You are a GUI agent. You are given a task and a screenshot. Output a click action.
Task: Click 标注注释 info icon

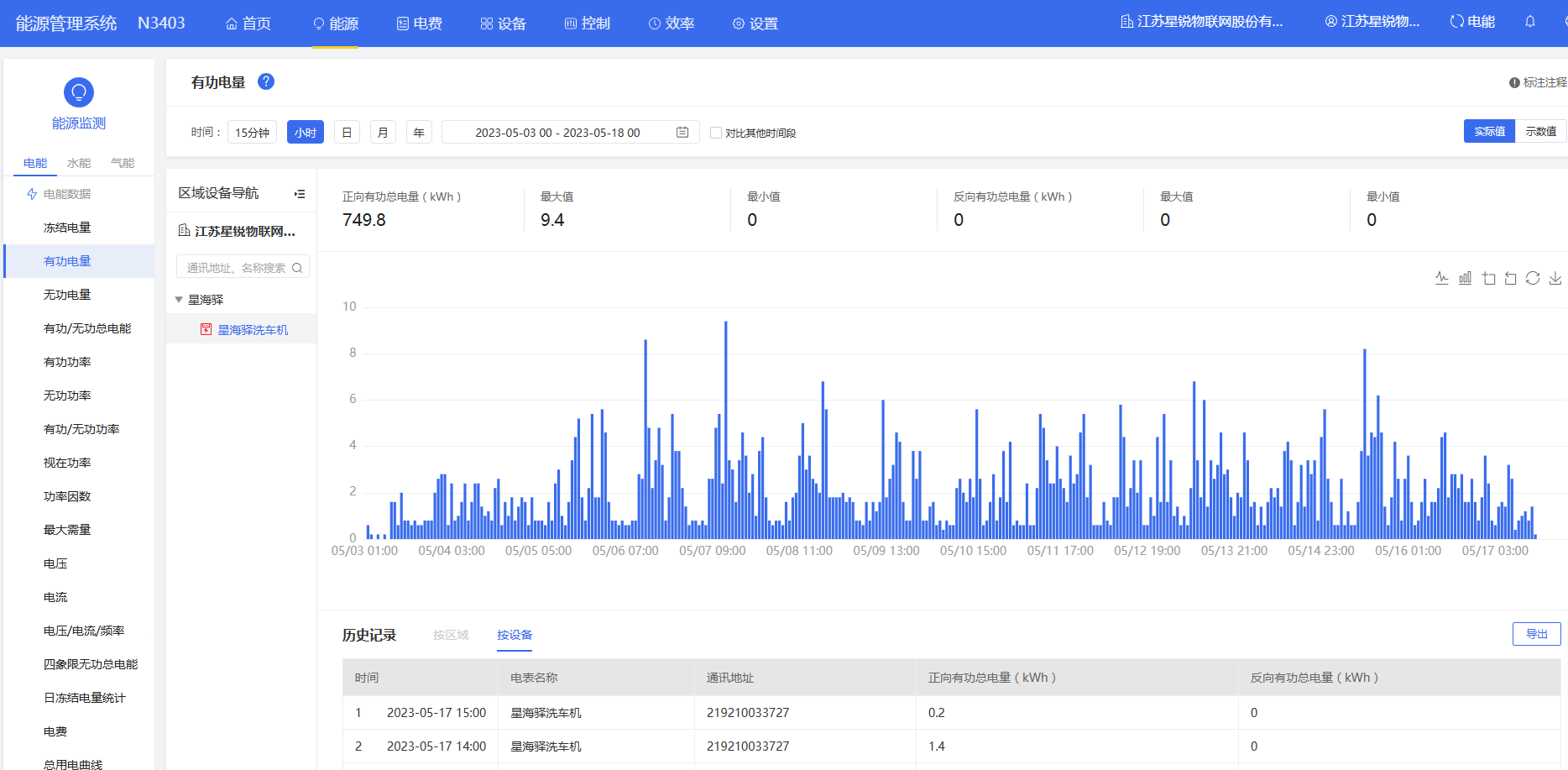pos(1514,82)
